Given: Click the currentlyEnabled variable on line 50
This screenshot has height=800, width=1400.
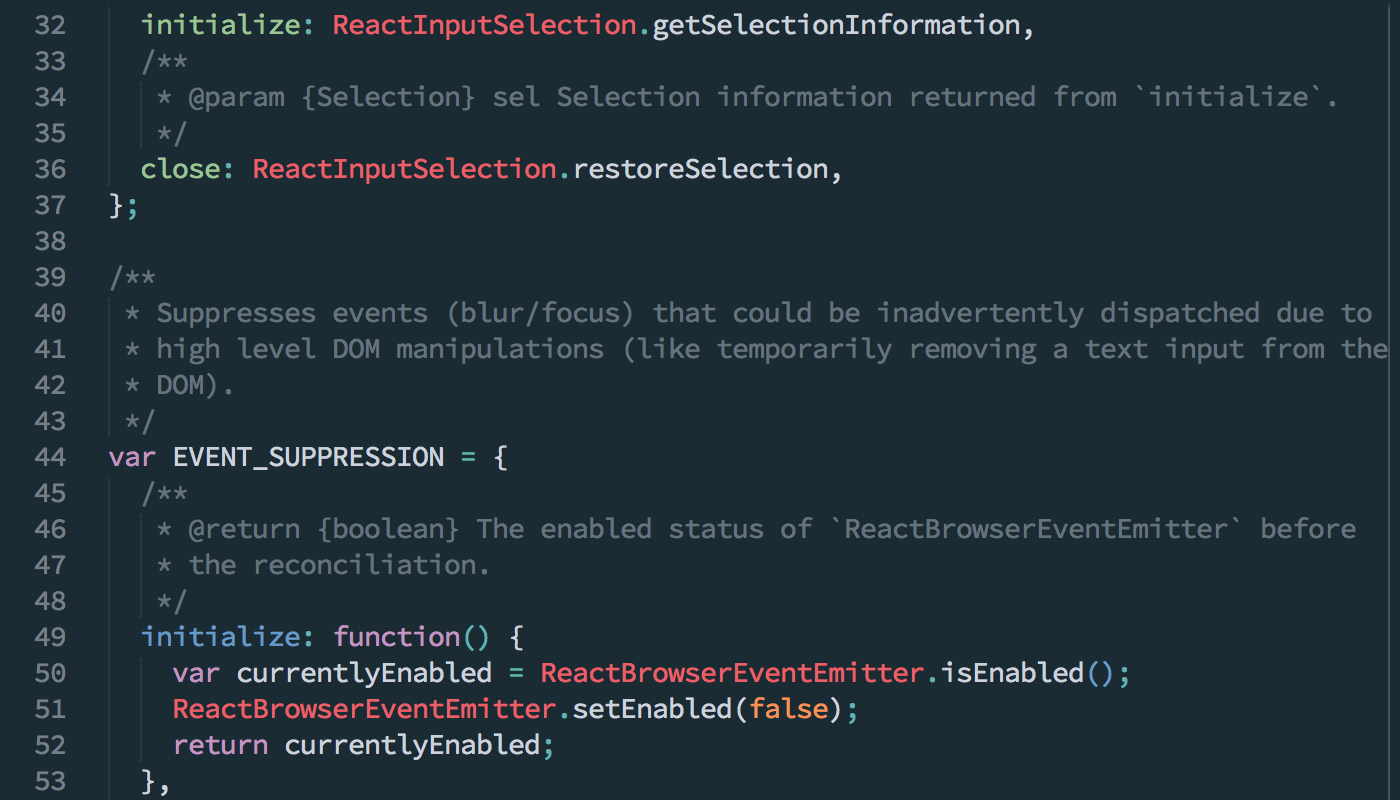Looking at the screenshot, I should pyautogui.click(x=364, y=673).
